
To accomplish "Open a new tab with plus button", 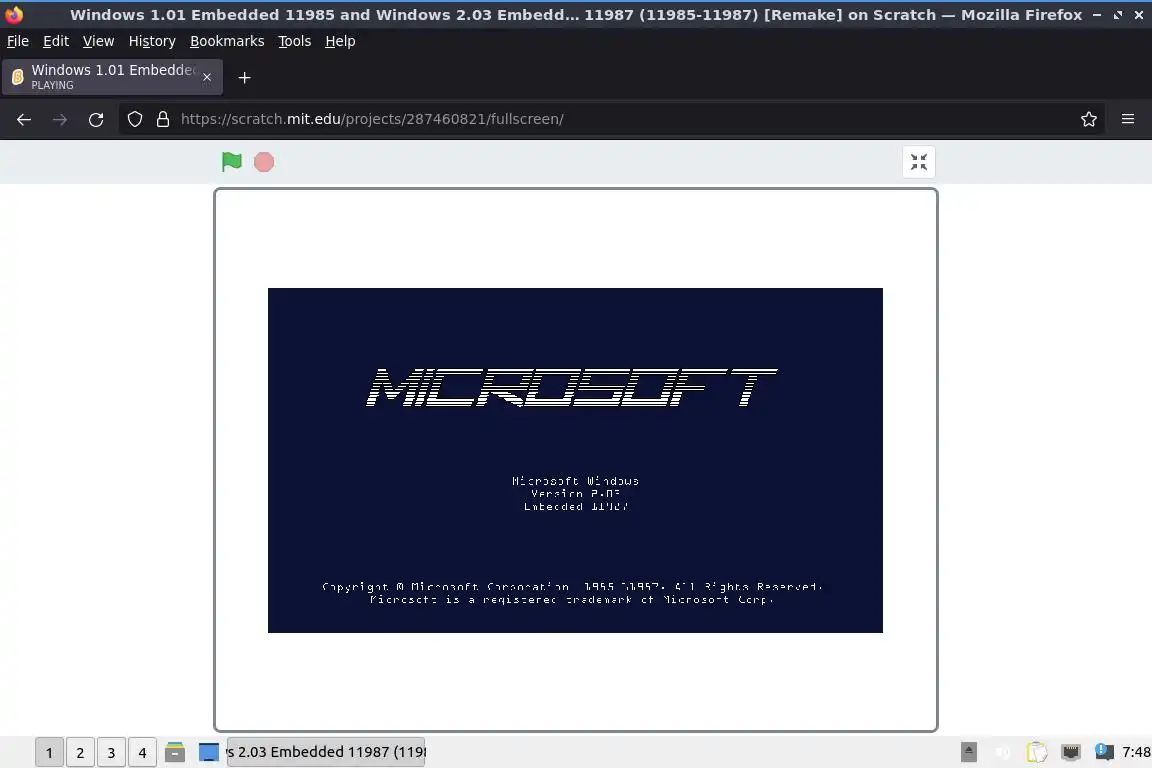I will click(x=245, y=78).
